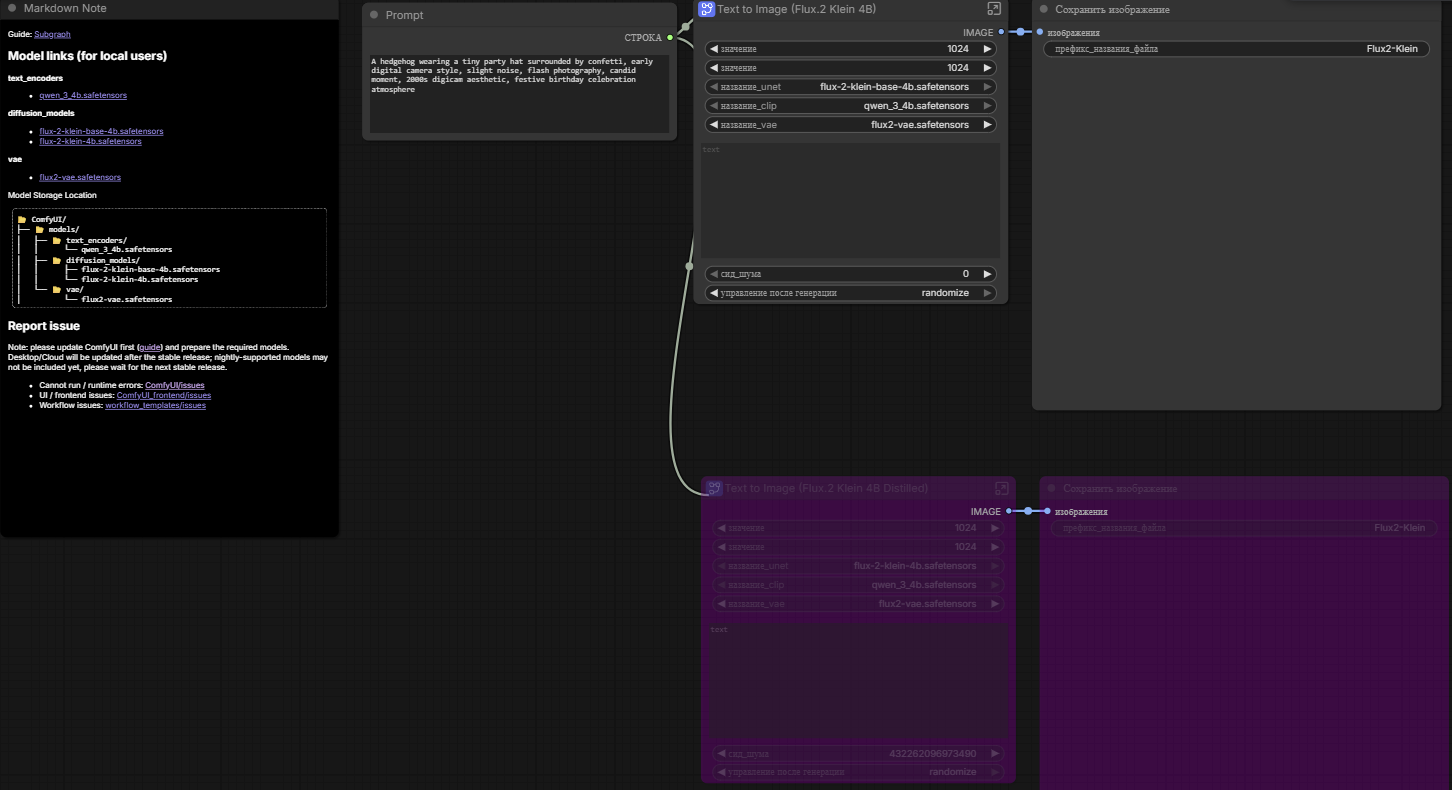This screenshot has height=790, width=1452.
Task: Open ComfyUI_frontend/issues link
Action: click(164, 395)
